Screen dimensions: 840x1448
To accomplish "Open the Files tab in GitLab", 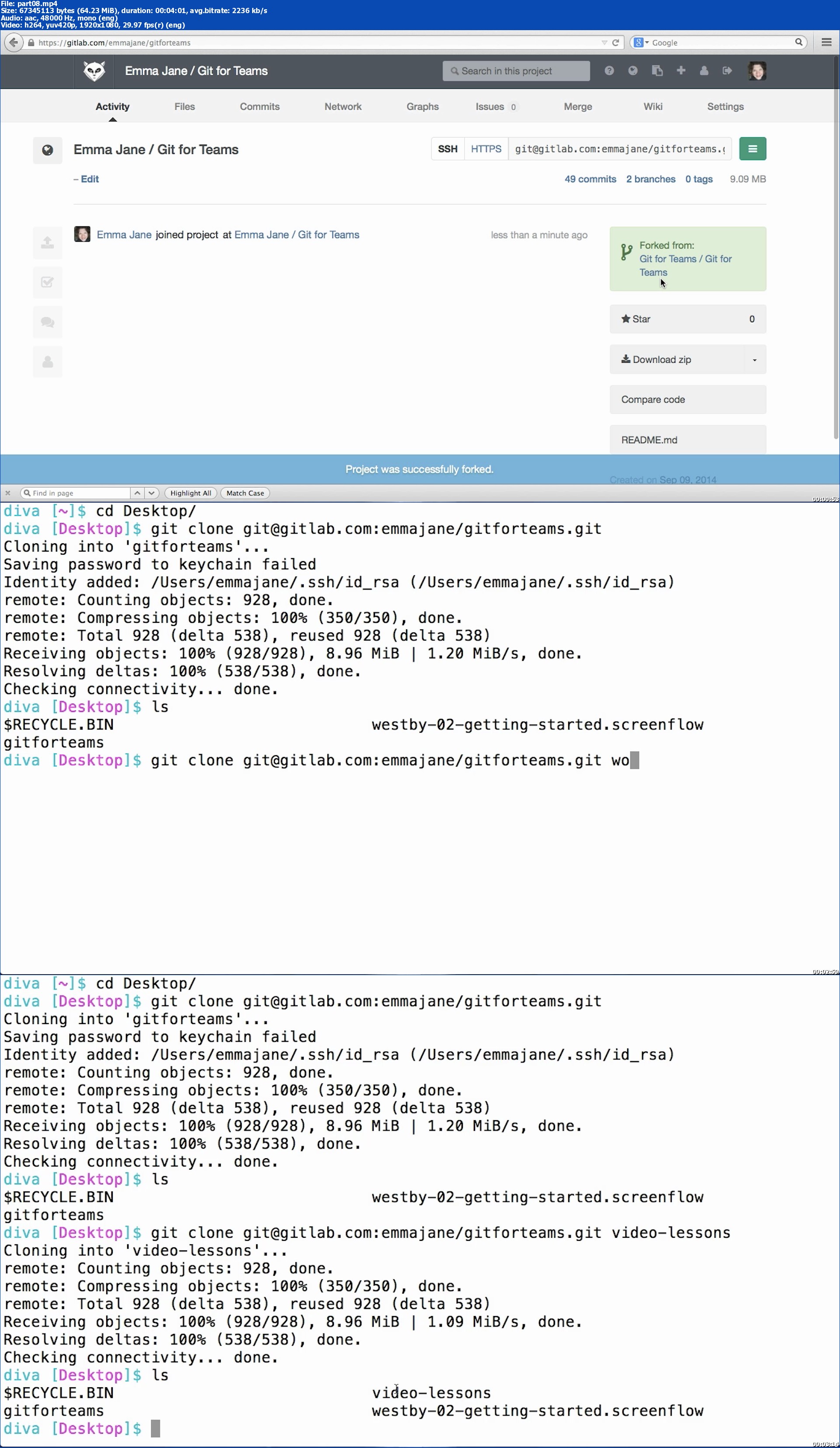I will tap(184, 106).
